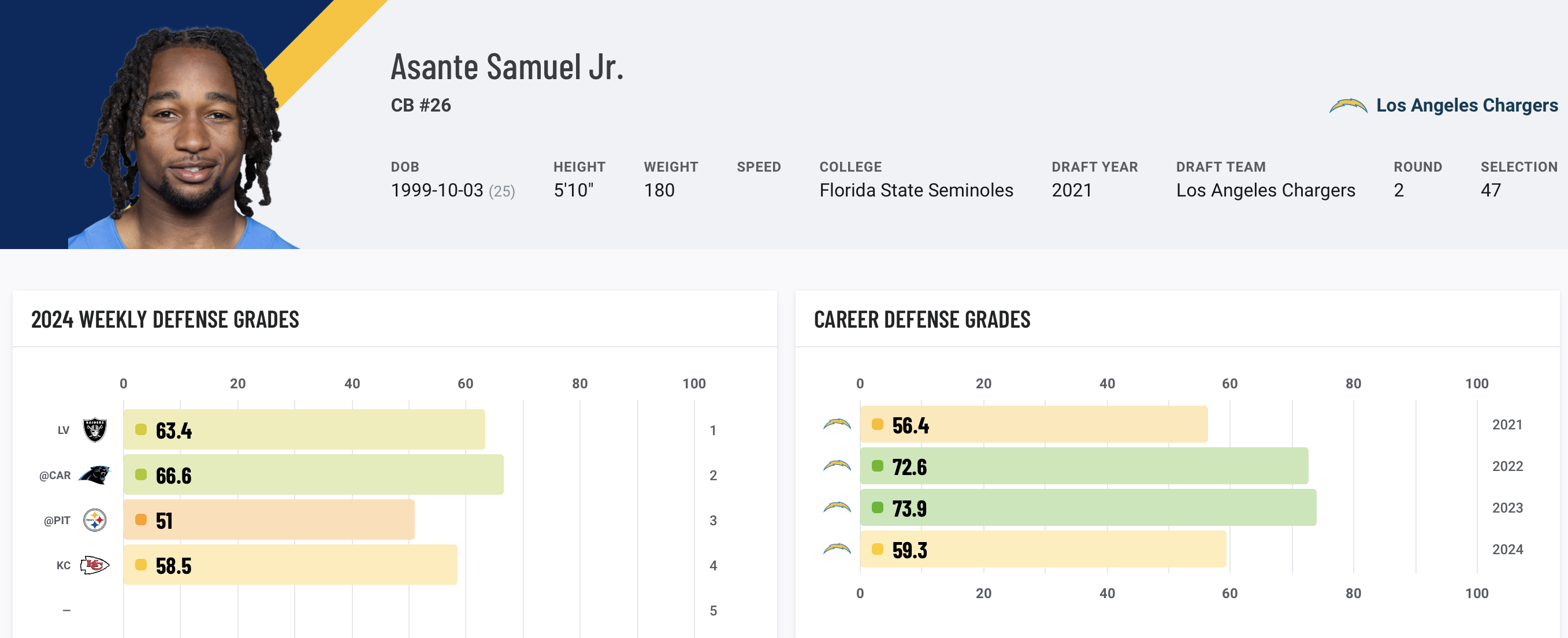Click the Chargers logo for the 2022 season
This screenshot has width=1568, height=638.
point(837,466)
